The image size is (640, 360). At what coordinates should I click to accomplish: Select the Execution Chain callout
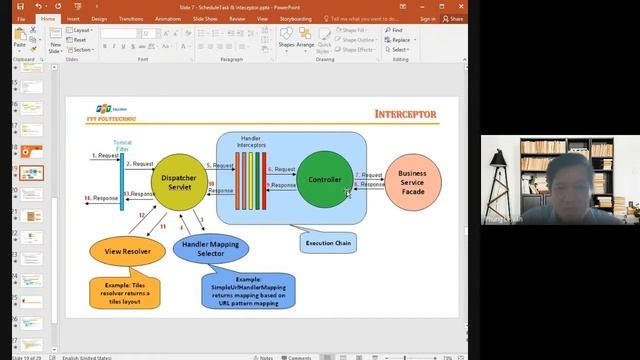328,243
